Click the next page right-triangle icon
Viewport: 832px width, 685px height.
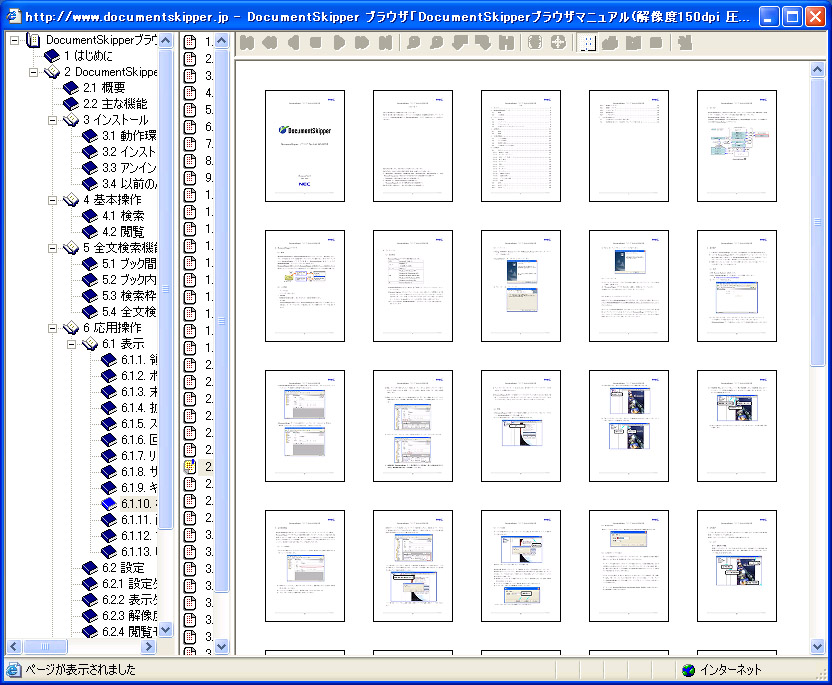[x=339, y=42]
